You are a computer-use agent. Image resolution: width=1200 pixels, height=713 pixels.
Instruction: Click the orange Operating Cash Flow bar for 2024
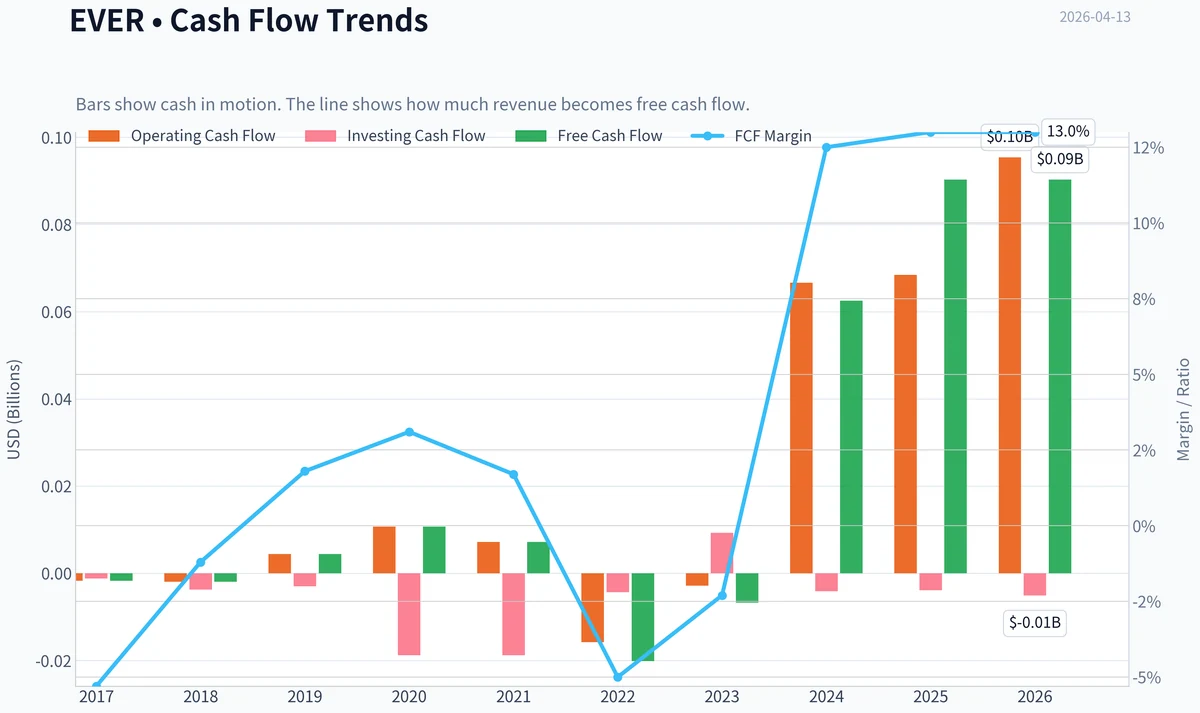[801, 428]
